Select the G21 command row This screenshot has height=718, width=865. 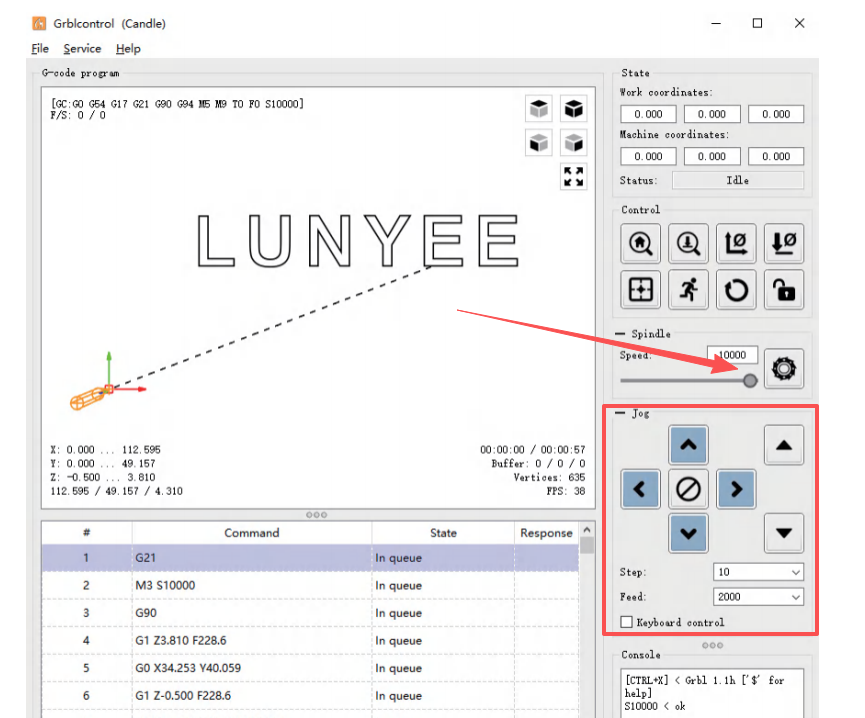(x=310, y=558)
